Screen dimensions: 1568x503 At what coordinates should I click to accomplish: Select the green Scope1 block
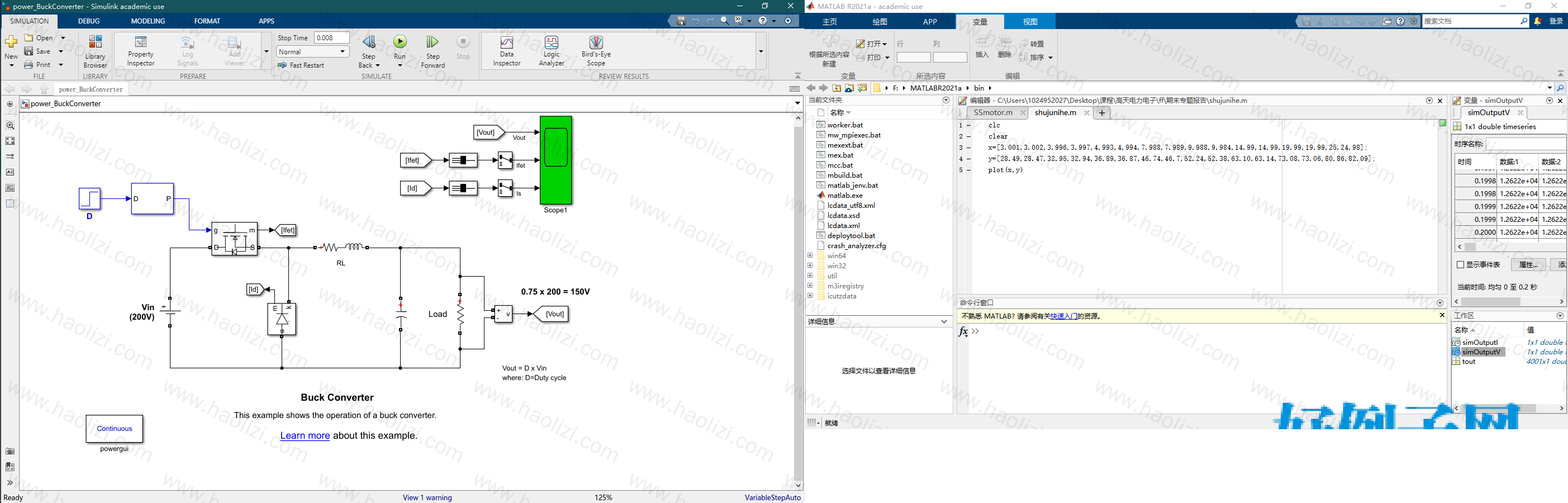(x=556, y=160)
